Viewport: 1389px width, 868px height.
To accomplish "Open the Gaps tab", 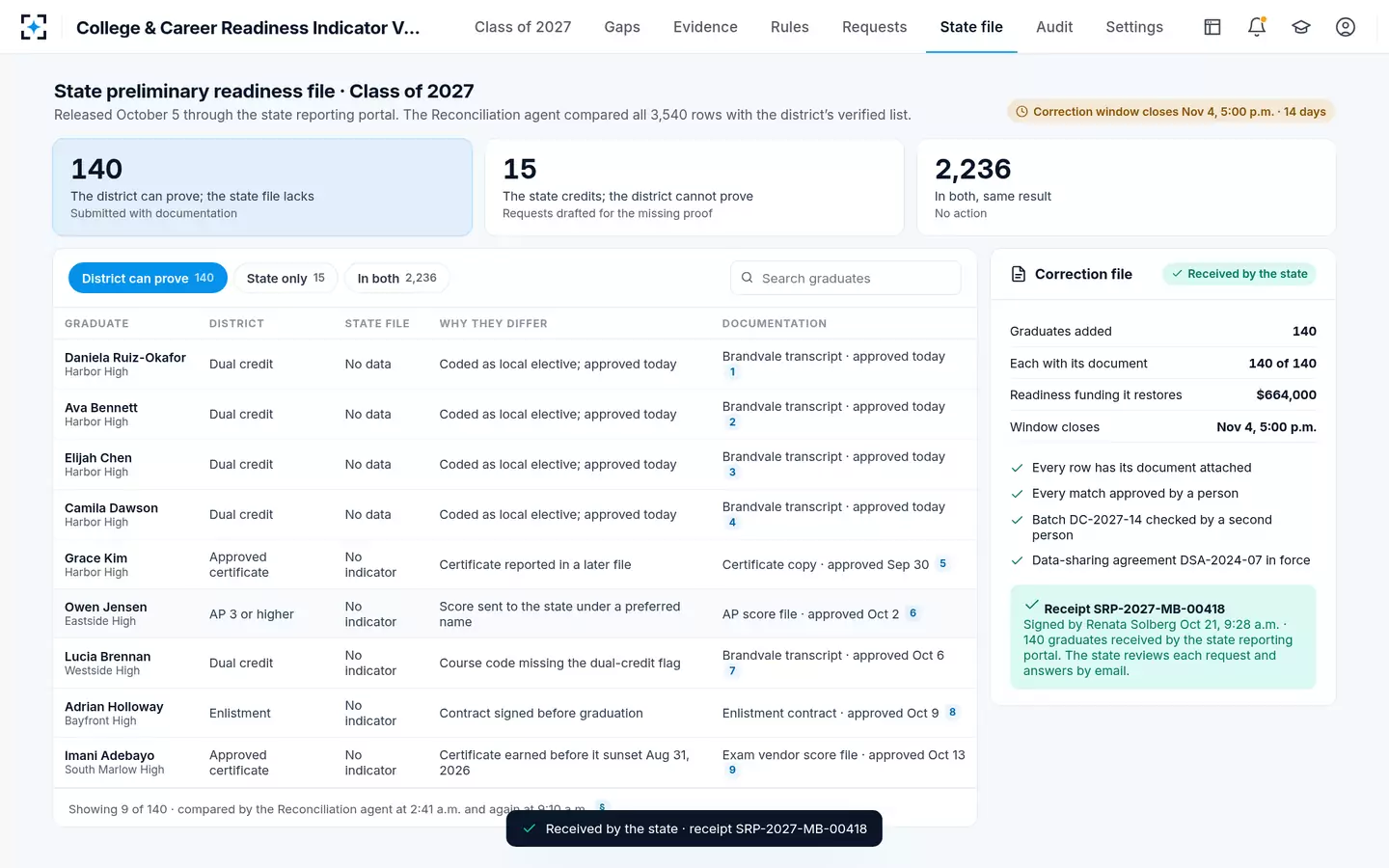I will point(622,27).
